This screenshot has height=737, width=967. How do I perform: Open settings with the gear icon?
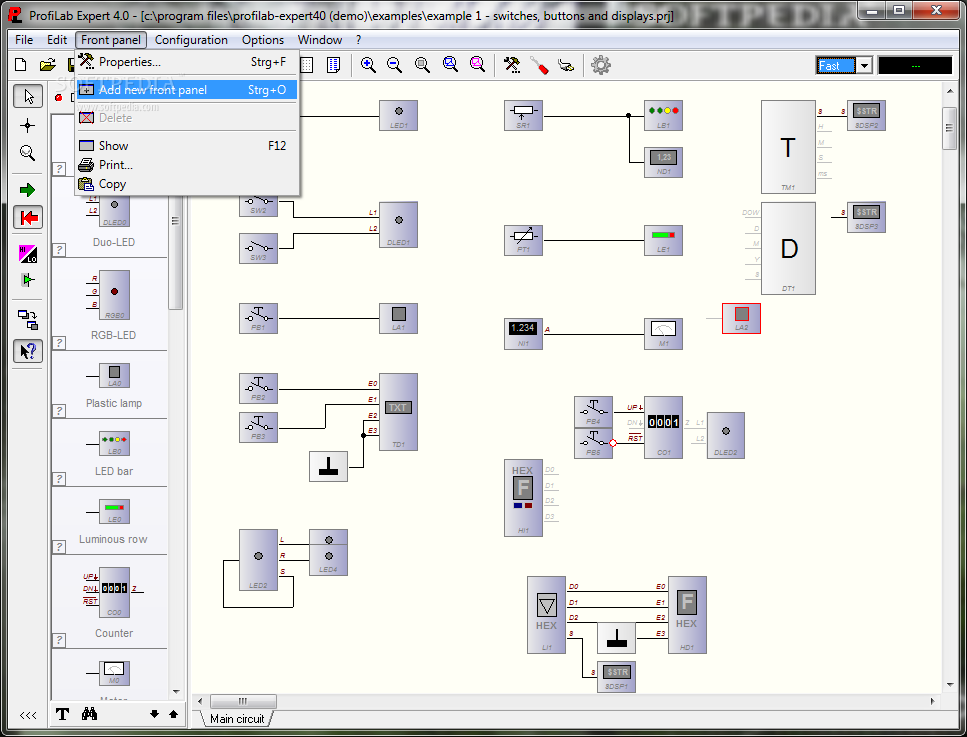pyautogui.click(x=601, y=65)
